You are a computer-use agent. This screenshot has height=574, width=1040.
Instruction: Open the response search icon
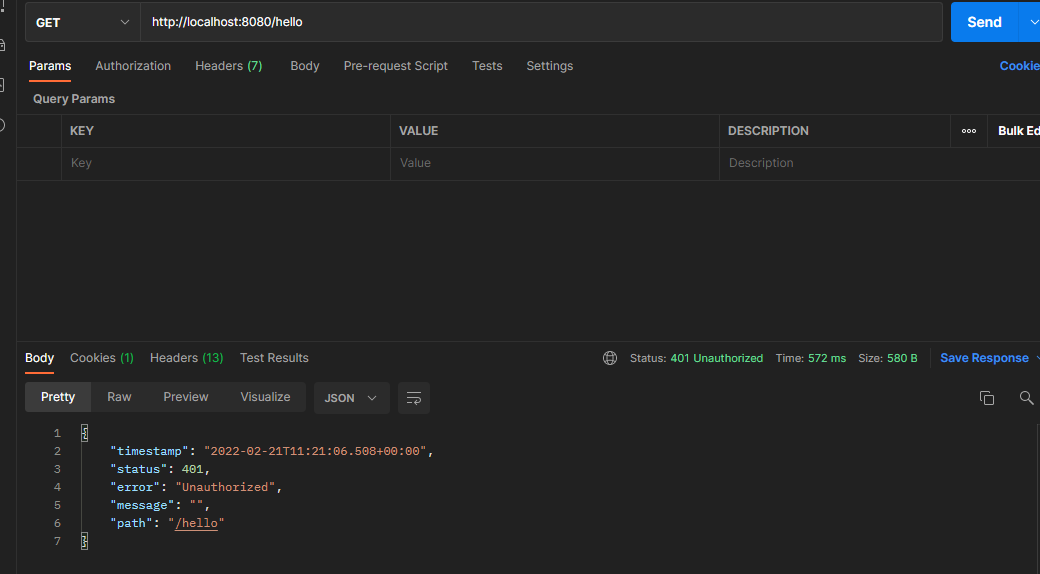1026,398
